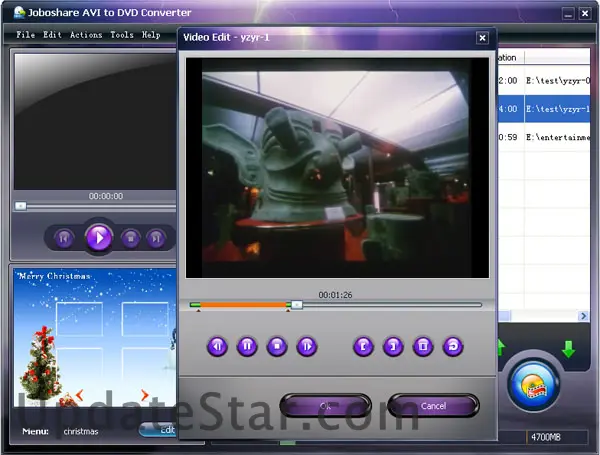Click the Video Edit timeline slider handle
Screen dimensions: 600x455
[296, 305]
